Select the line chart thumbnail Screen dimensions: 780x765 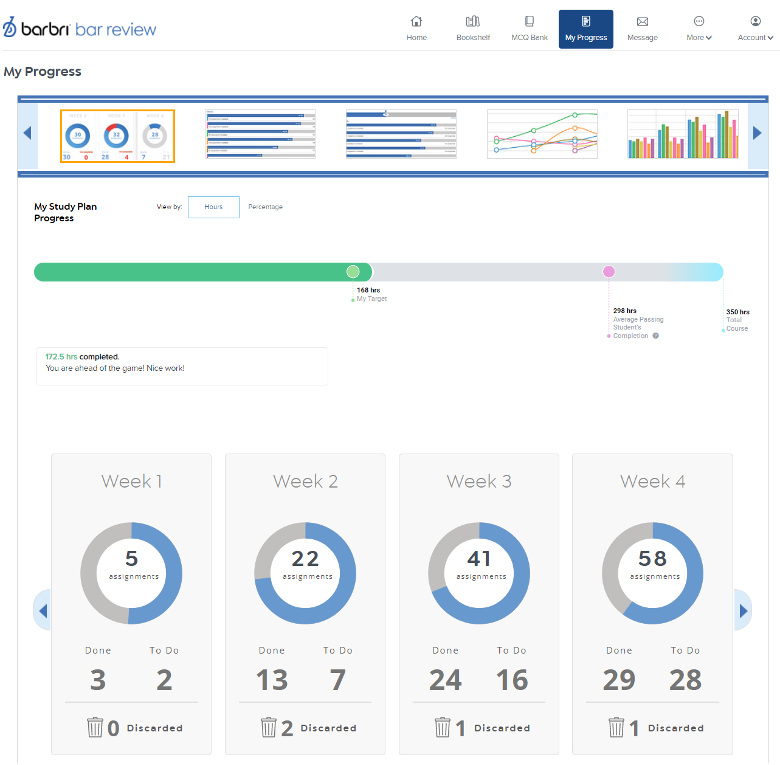[542, 134]
